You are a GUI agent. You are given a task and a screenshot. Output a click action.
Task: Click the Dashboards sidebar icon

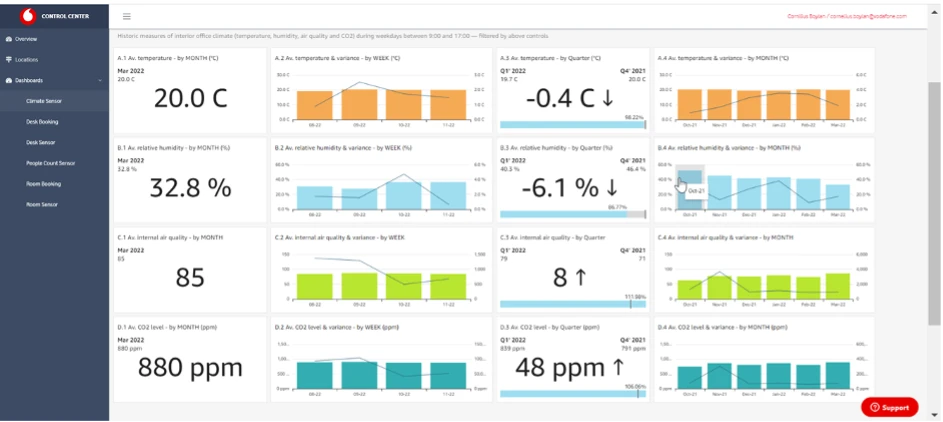coord(9,80)
